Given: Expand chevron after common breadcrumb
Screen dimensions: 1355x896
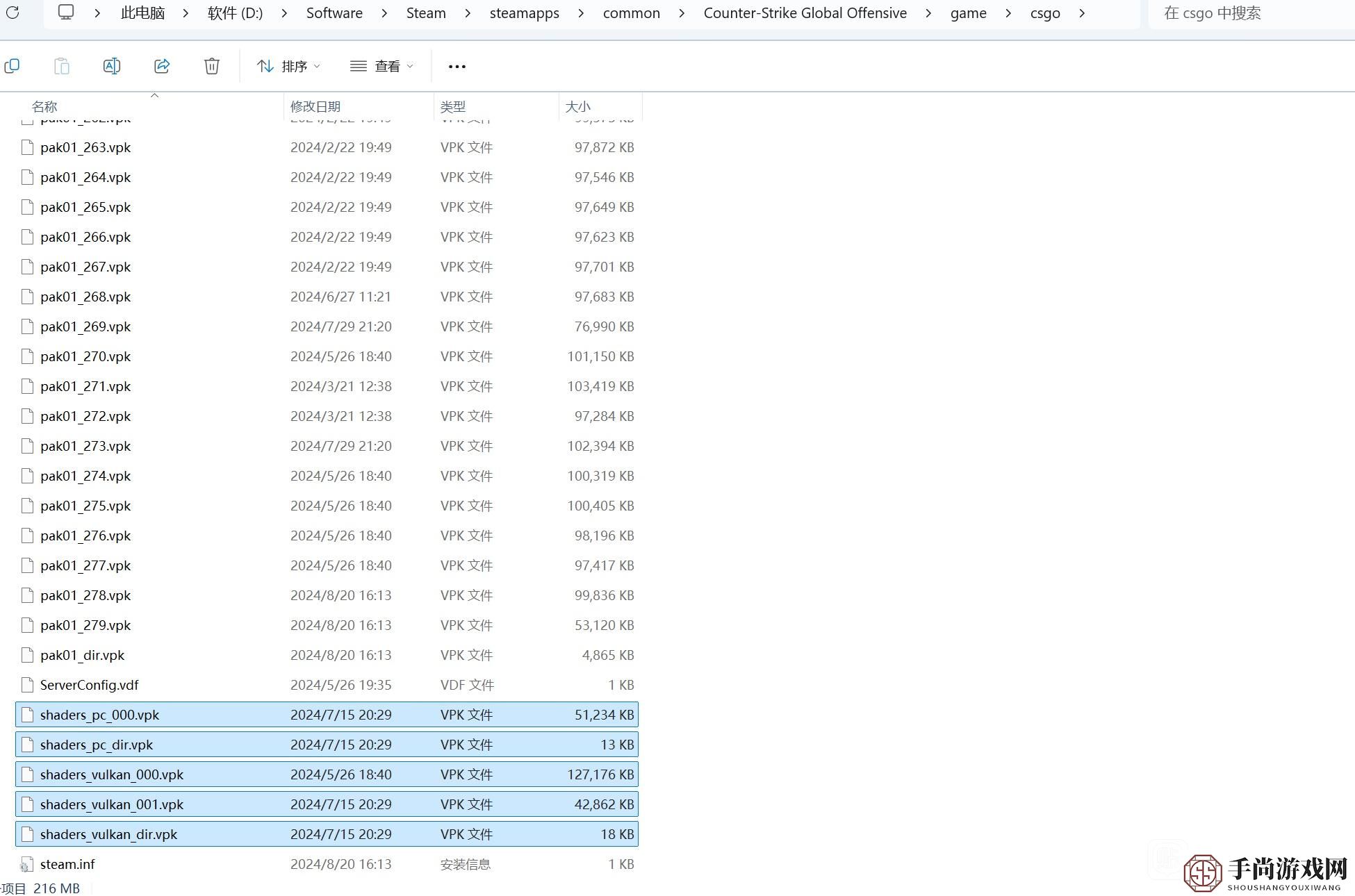Looking at the screenshot, I should pyautogui.click(x=682, y=13).
